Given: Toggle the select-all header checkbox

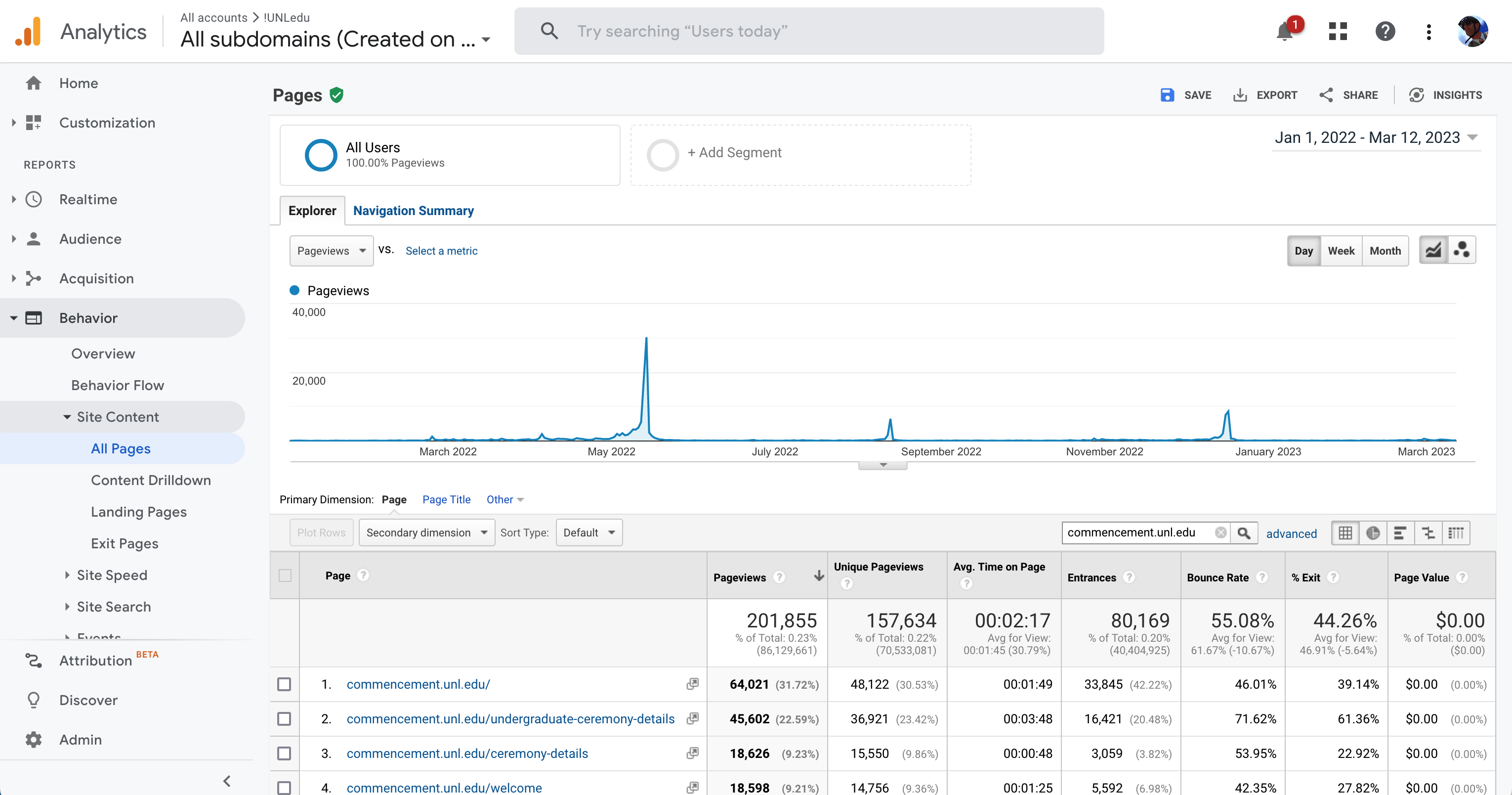Looking at the screenshot, I should [x=285, y=576].
